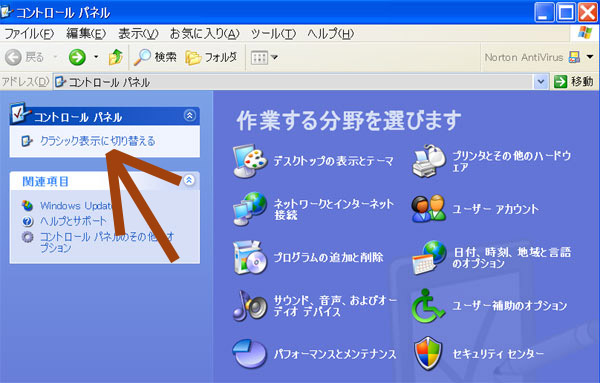The height and width of the screenshot is (383, 600).
Task: Open ユーザー補助のオプション wheelchair icon
Action: 429,305
